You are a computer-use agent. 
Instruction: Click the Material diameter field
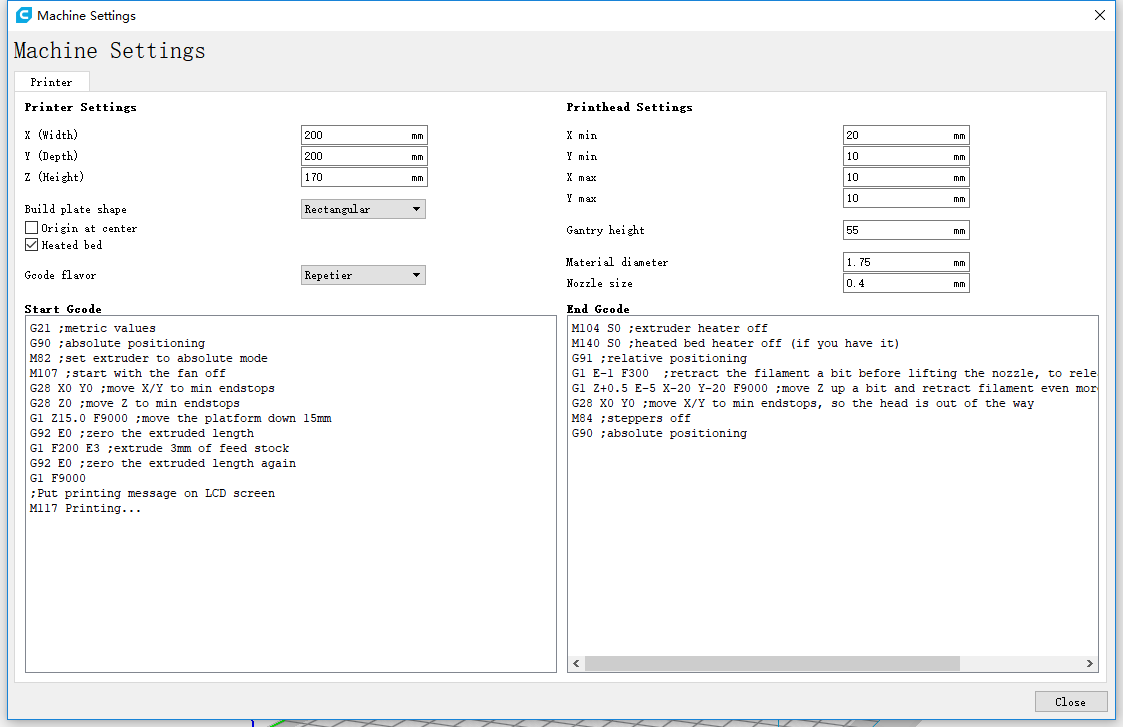897,262
